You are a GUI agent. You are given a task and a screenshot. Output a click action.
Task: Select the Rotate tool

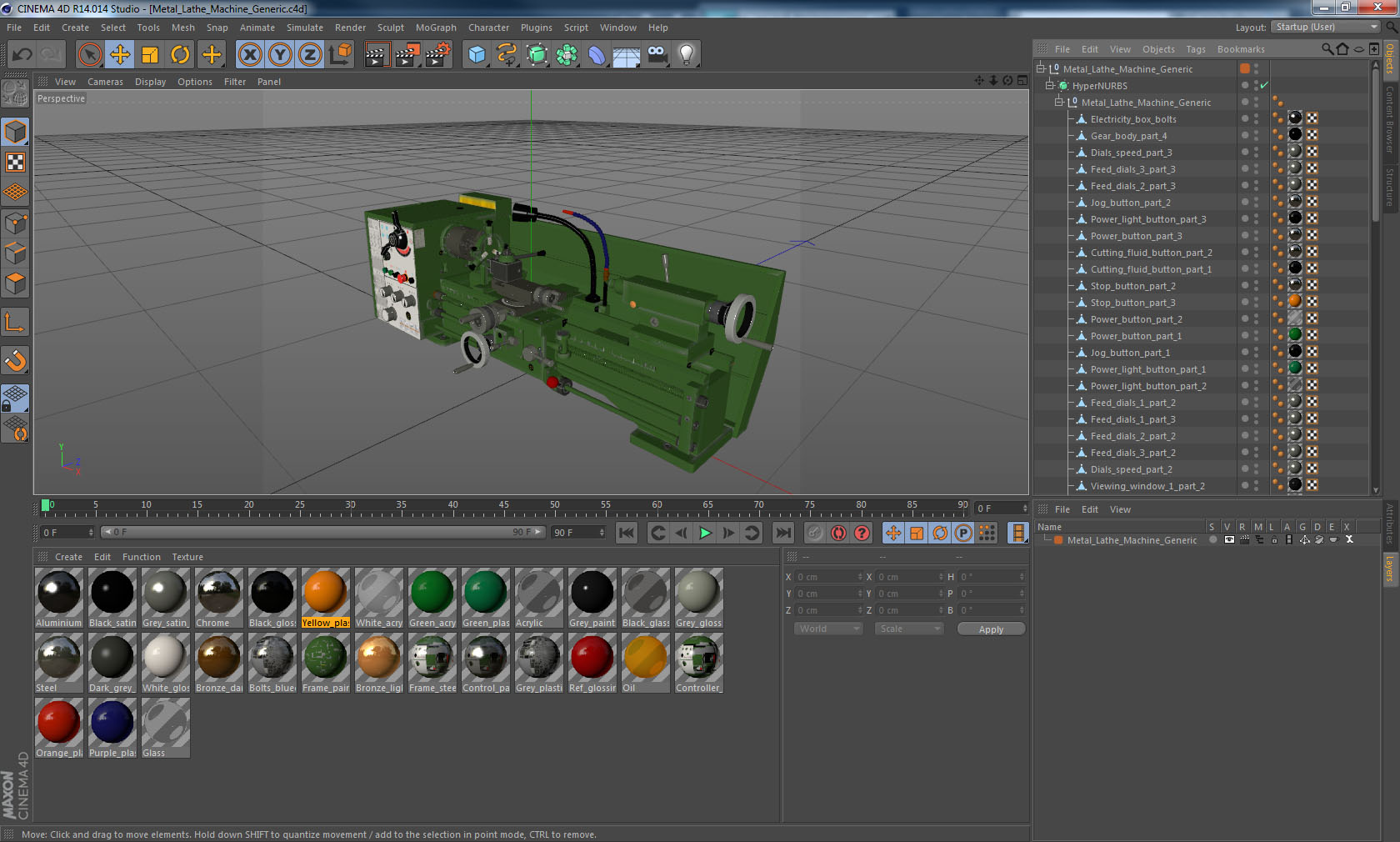(x=180, y=55)
